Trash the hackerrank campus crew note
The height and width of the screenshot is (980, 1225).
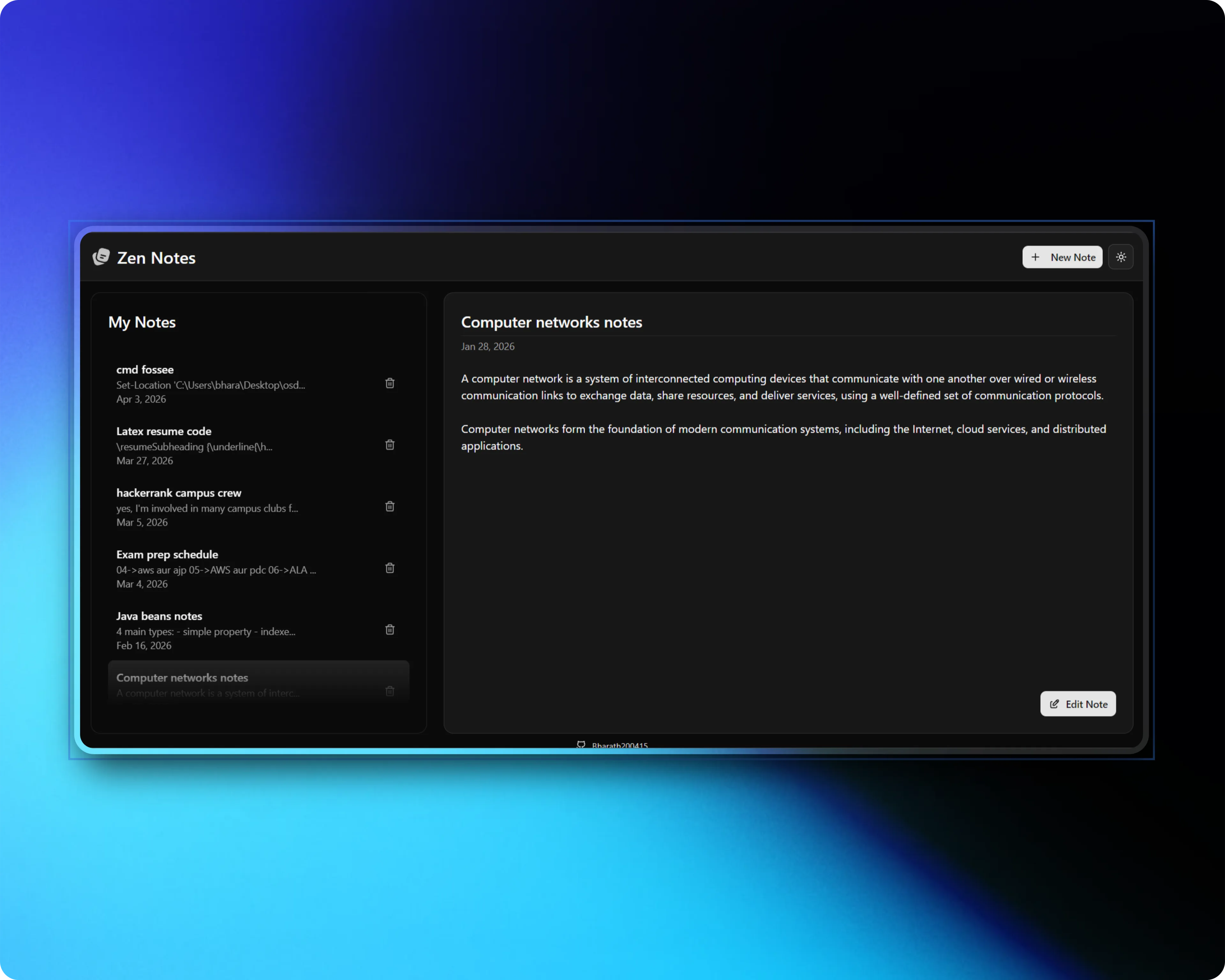tap(390, 507)
